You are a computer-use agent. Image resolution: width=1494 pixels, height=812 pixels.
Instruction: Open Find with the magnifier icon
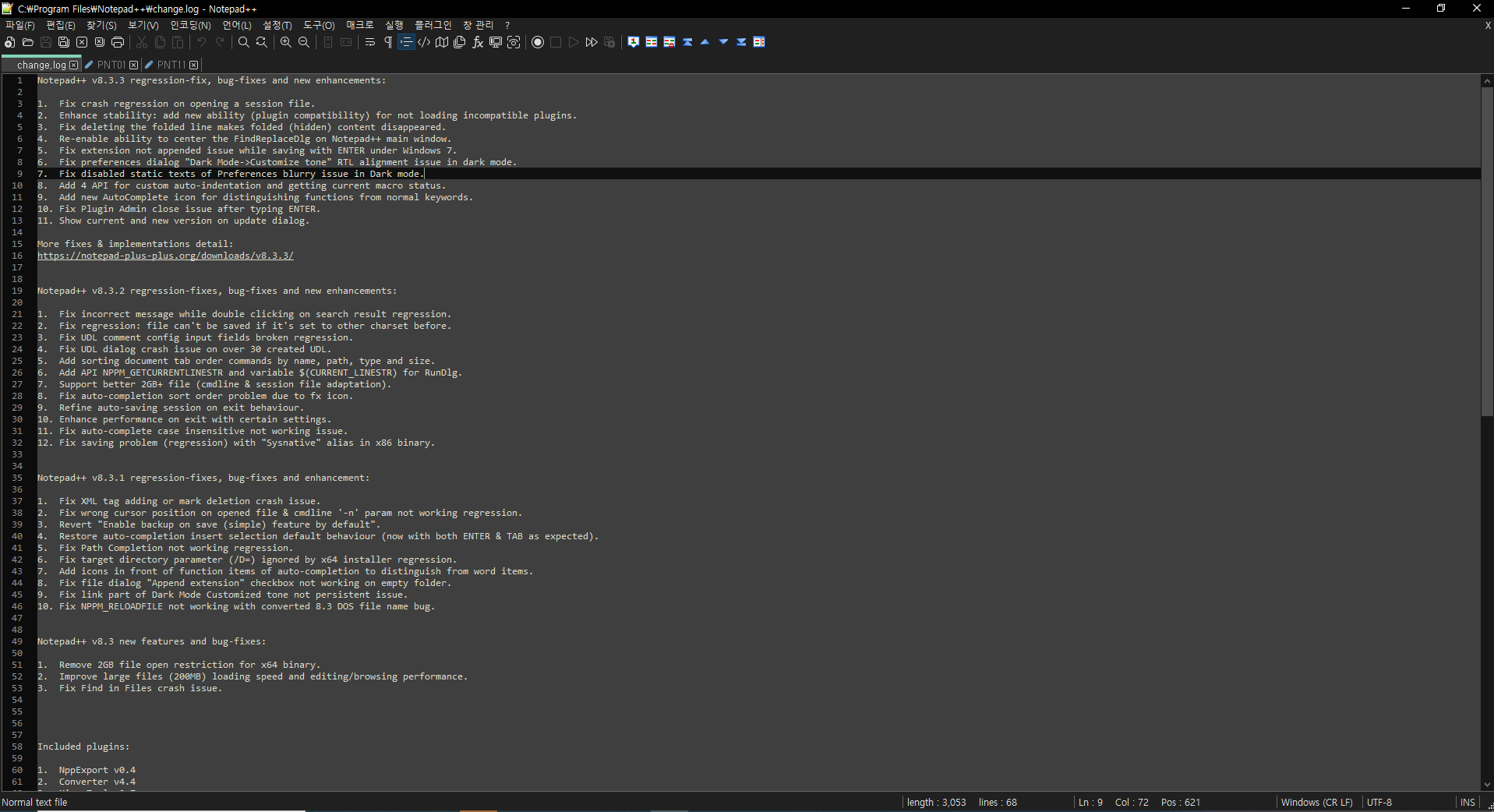(x=244, y=42)
